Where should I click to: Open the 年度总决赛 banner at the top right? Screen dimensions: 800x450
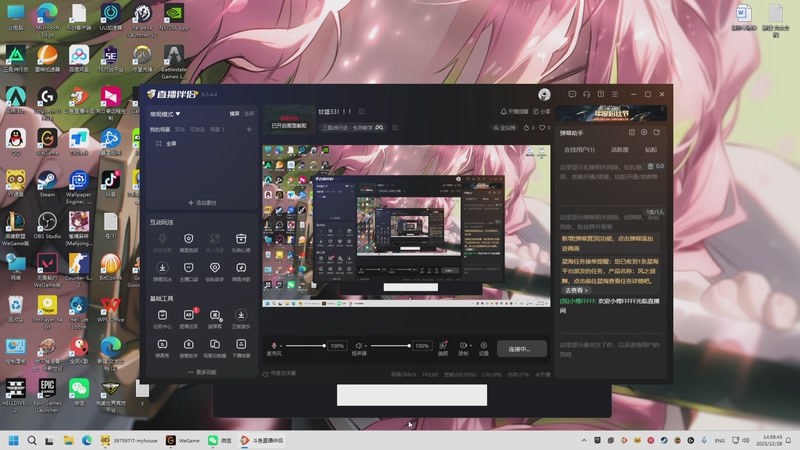pyautogui.click(x=611, y=113)
